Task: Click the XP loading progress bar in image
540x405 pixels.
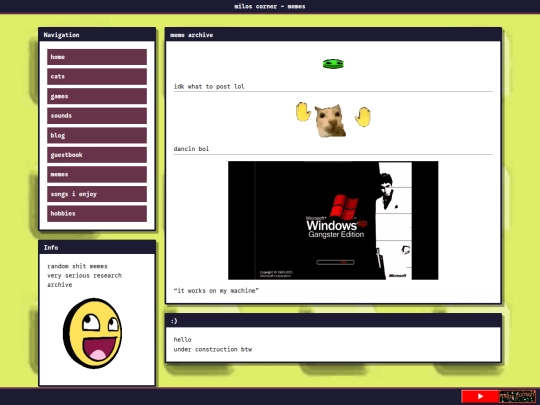Action: [x=335, y=262]
